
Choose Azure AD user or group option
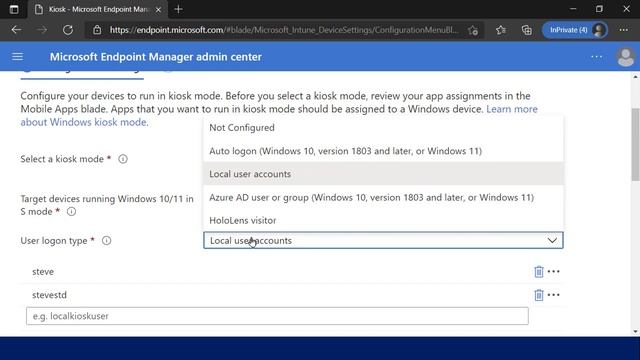coord(383,197)
